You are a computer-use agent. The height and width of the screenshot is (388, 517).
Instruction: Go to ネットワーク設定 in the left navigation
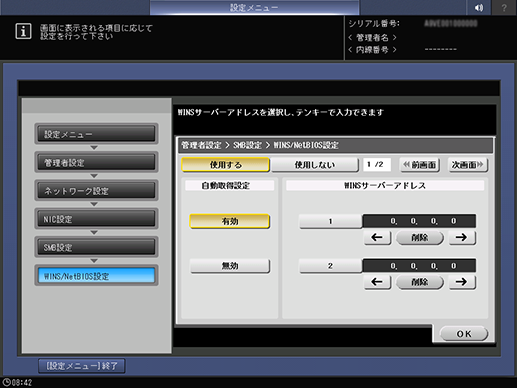[96, 191]
